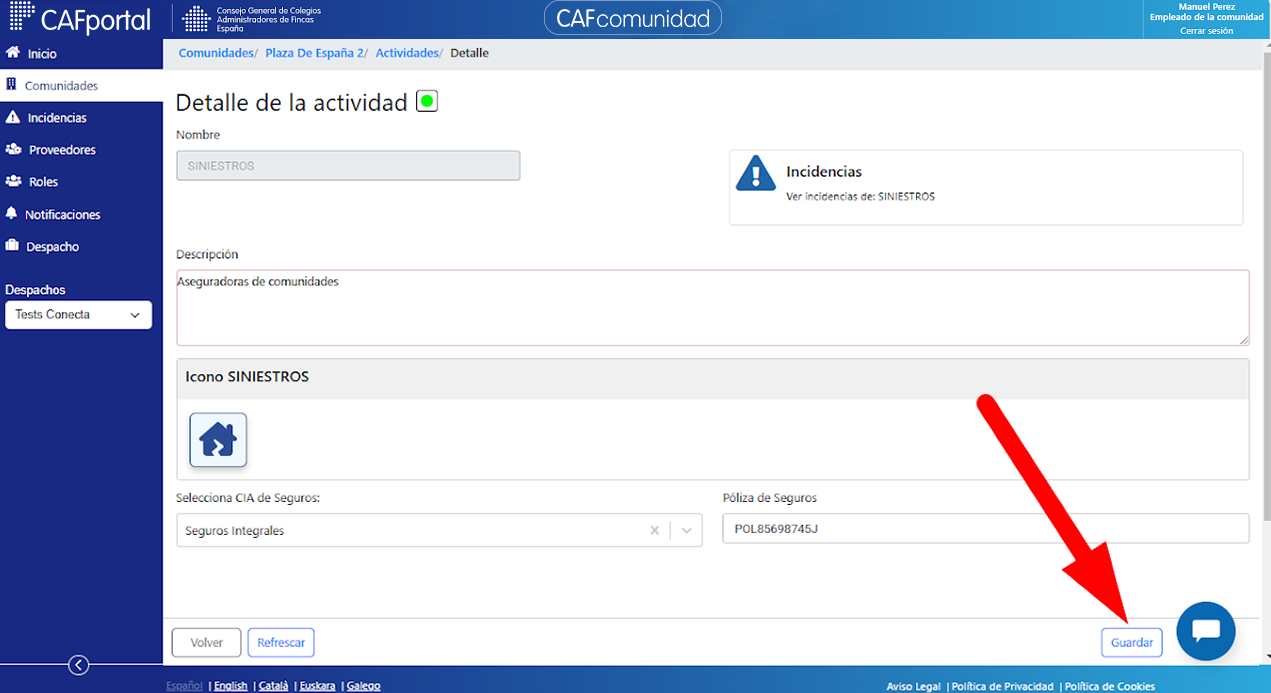Click the Refrescar button
The height and width of the screenshot is (693, 1271).
281,642
